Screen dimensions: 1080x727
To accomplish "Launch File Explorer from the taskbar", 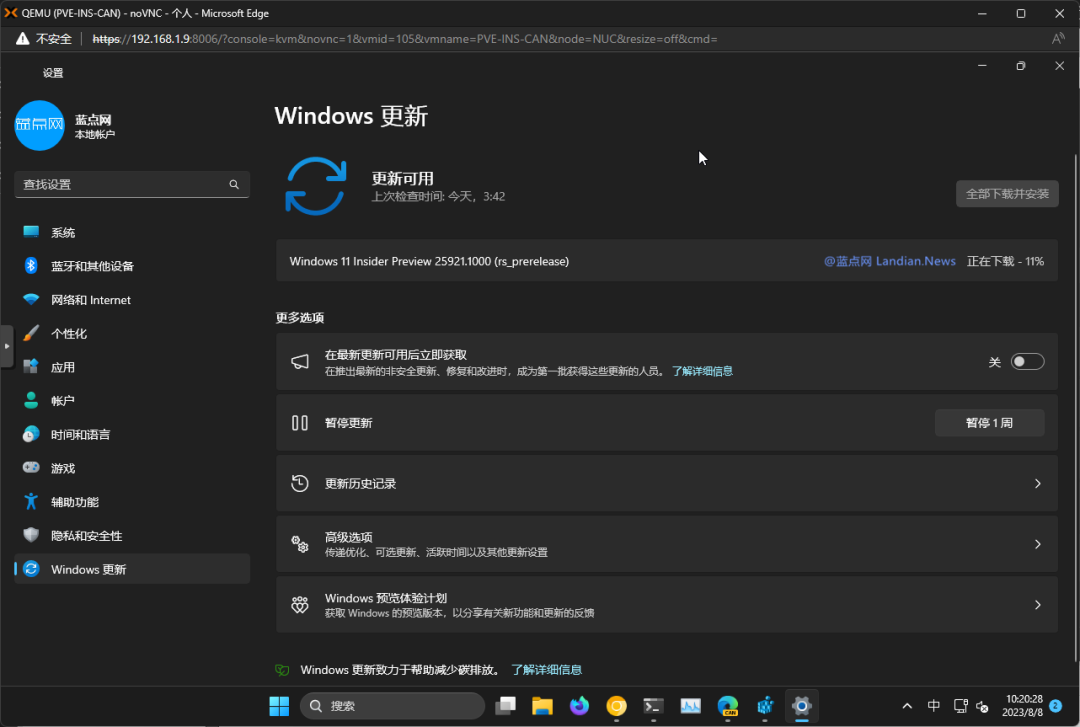I will [x=542, y=706].
